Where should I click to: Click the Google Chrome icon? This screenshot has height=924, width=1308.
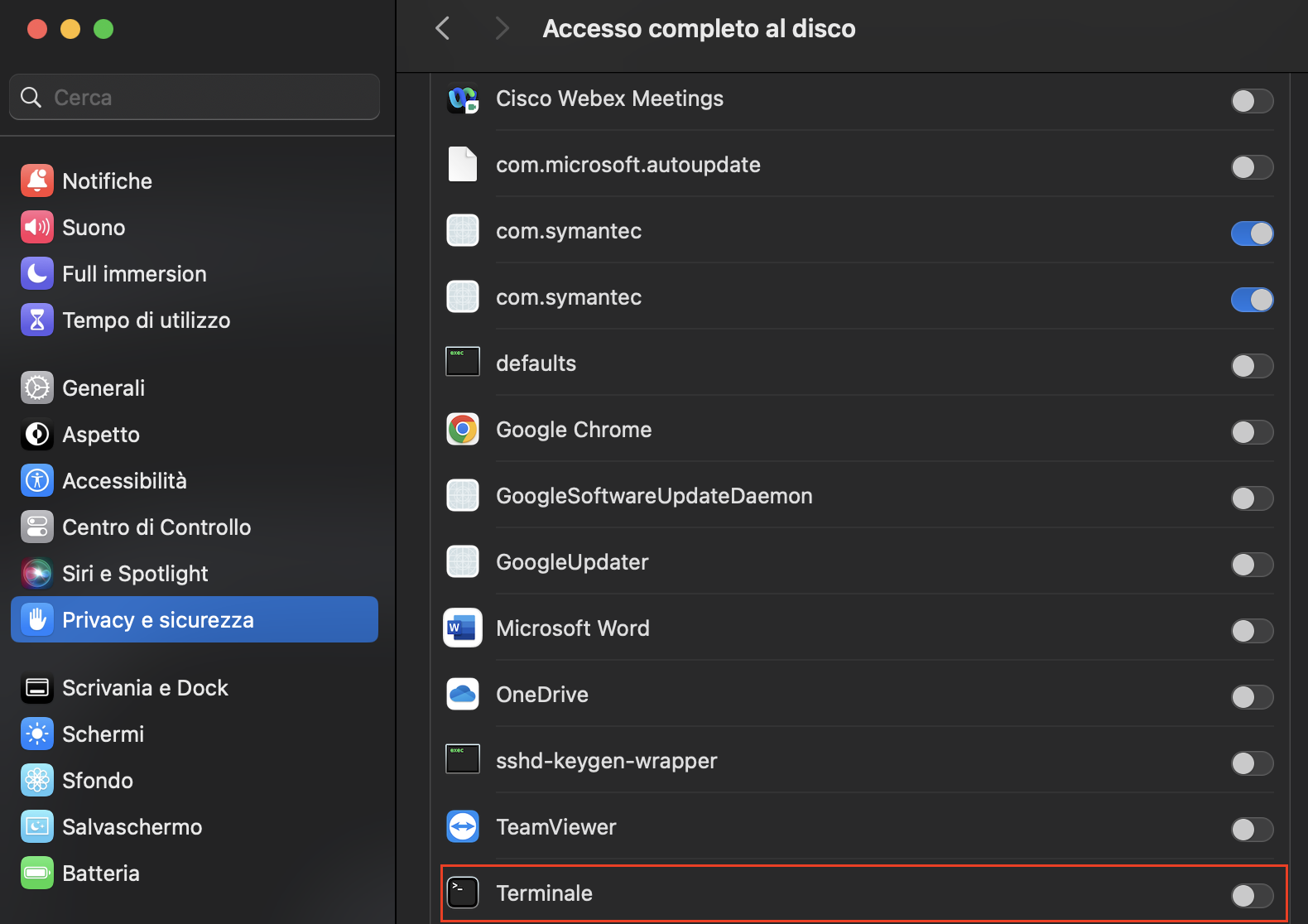click(463, 430)
